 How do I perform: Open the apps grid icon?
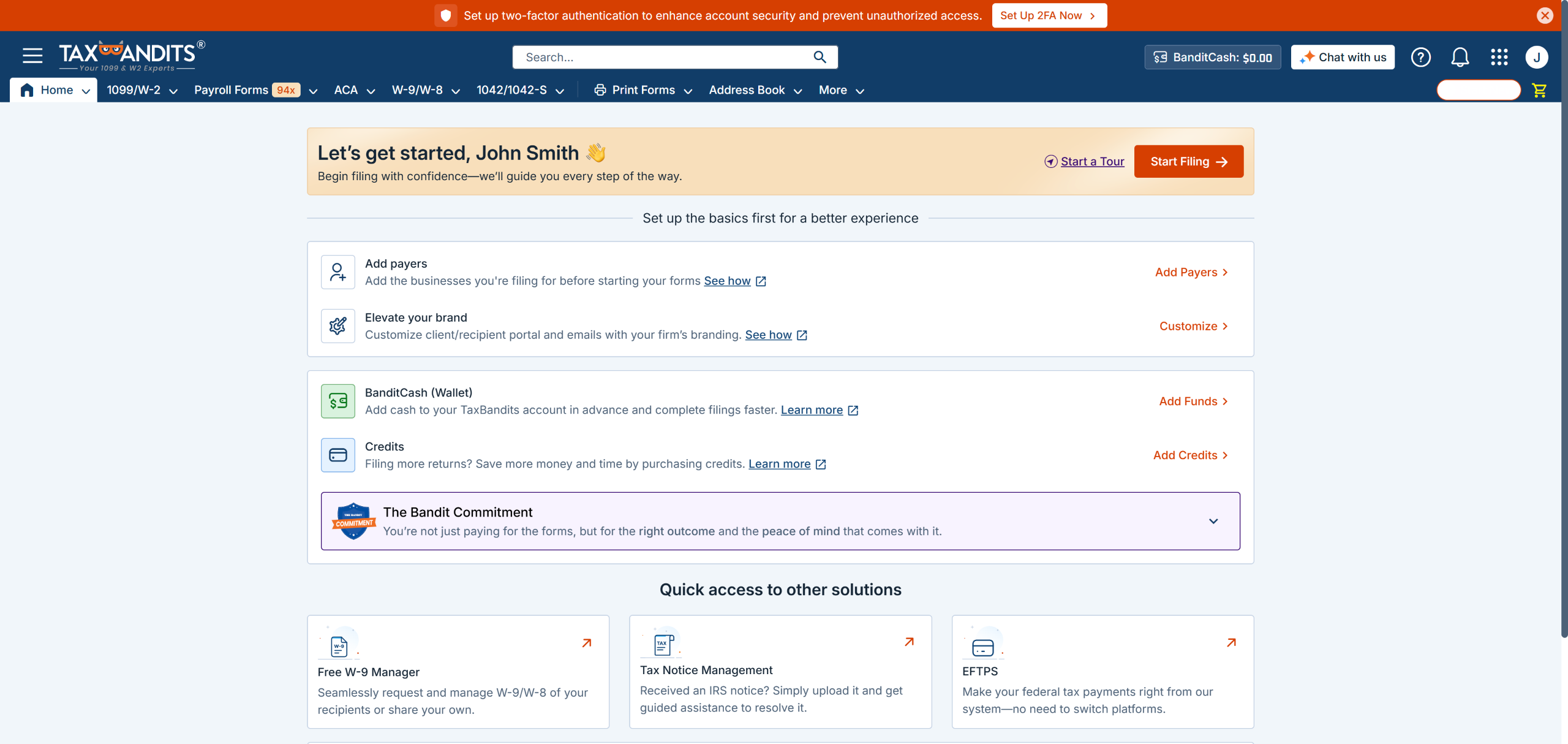click(x=1499, y=57)
